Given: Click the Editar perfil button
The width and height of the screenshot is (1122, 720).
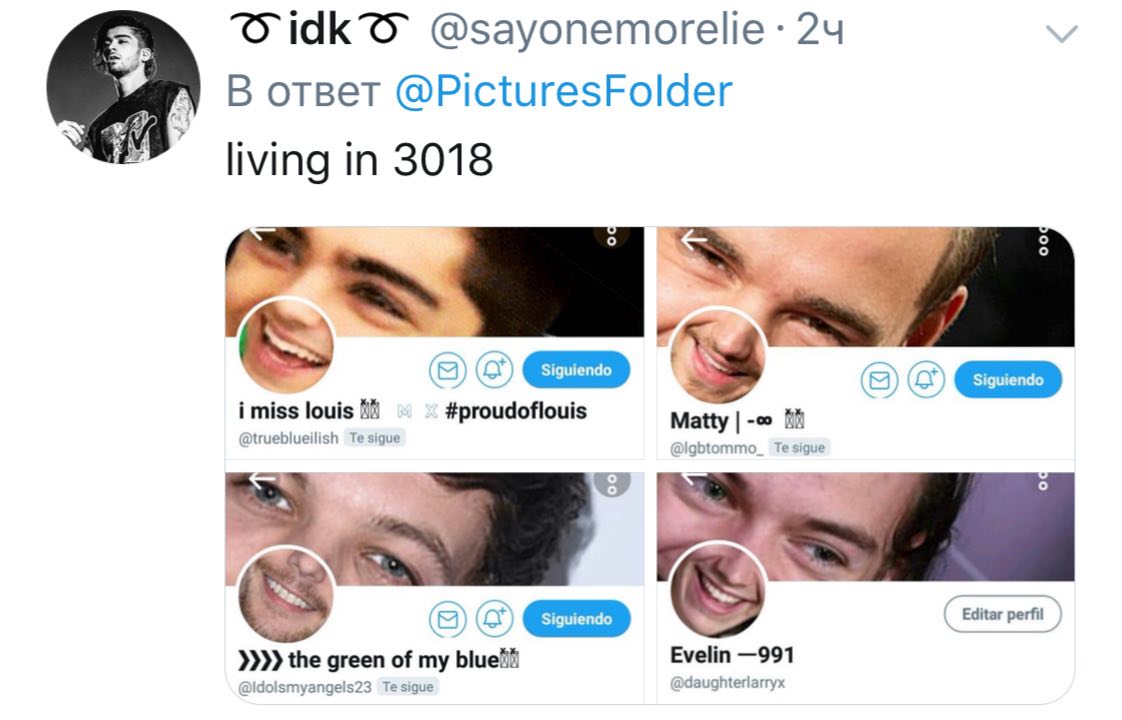Looking at the screenshot, I should point(1002,614).
